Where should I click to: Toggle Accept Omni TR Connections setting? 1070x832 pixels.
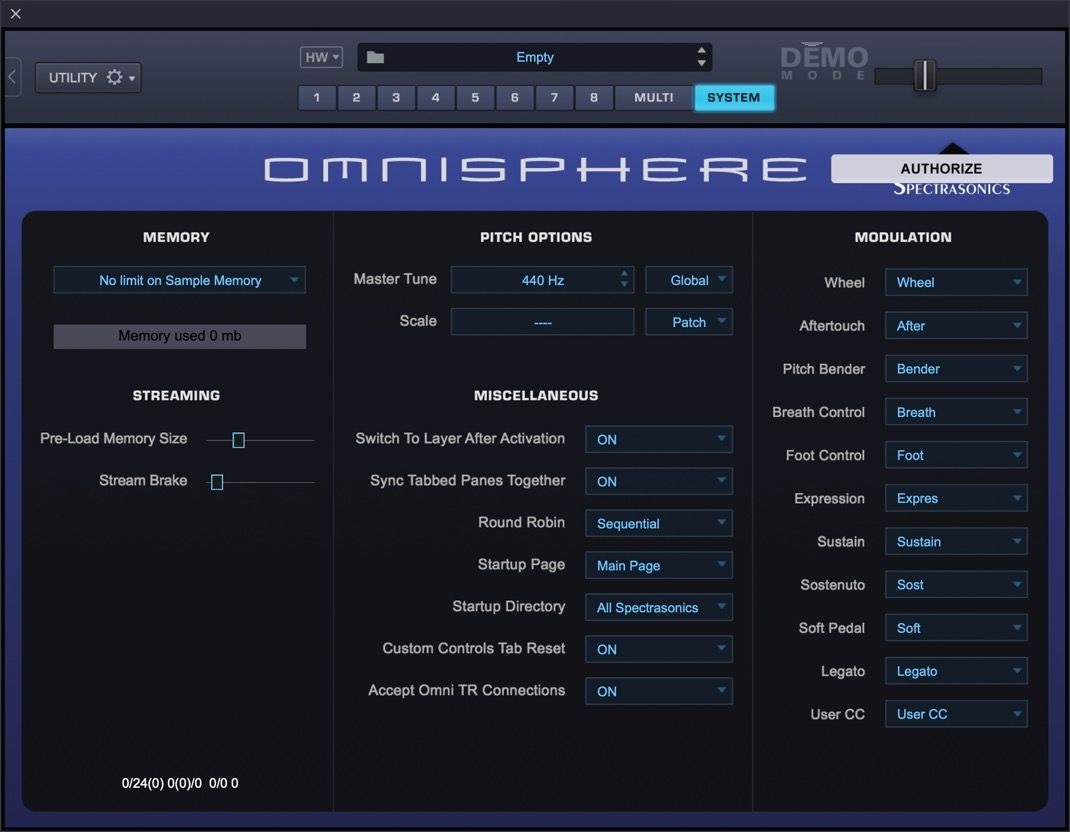click(x=659, y=691)
